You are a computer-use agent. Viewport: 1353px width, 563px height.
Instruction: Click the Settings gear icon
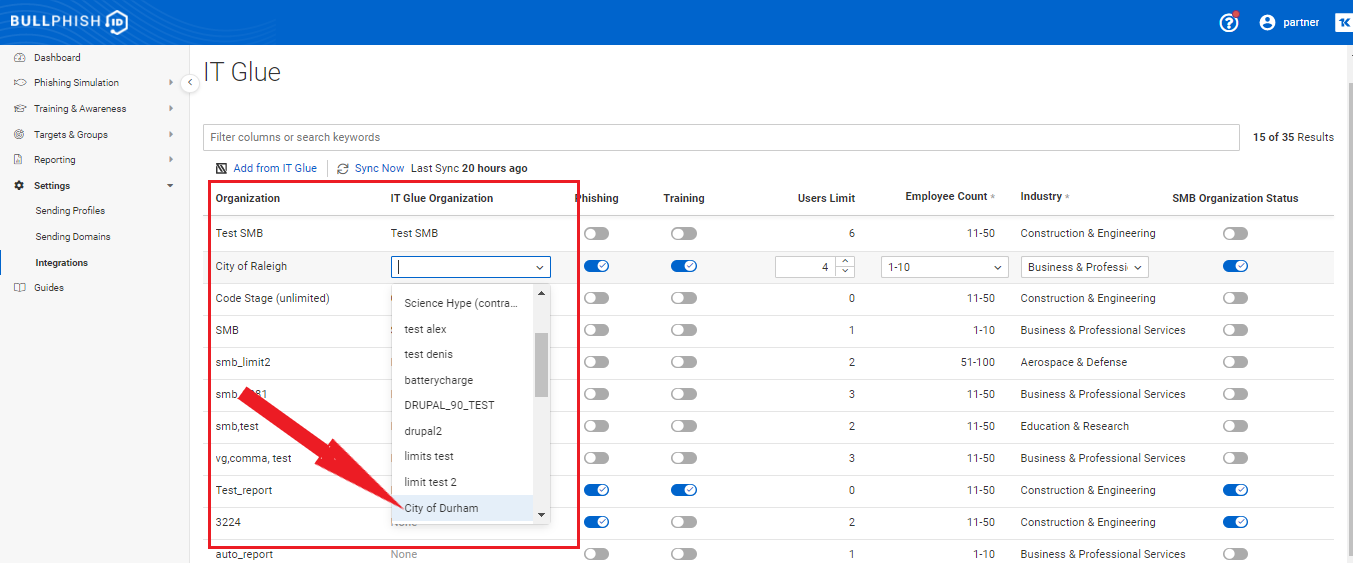[x=19, y=186]
